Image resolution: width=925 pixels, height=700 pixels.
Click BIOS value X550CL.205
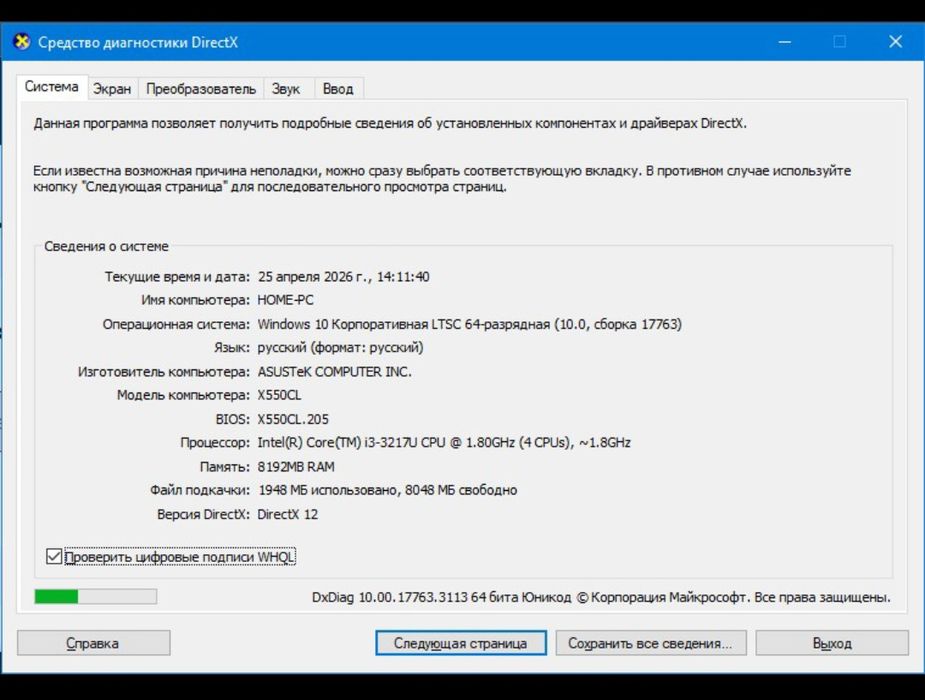pyautogui.click(x=293, y=419)
